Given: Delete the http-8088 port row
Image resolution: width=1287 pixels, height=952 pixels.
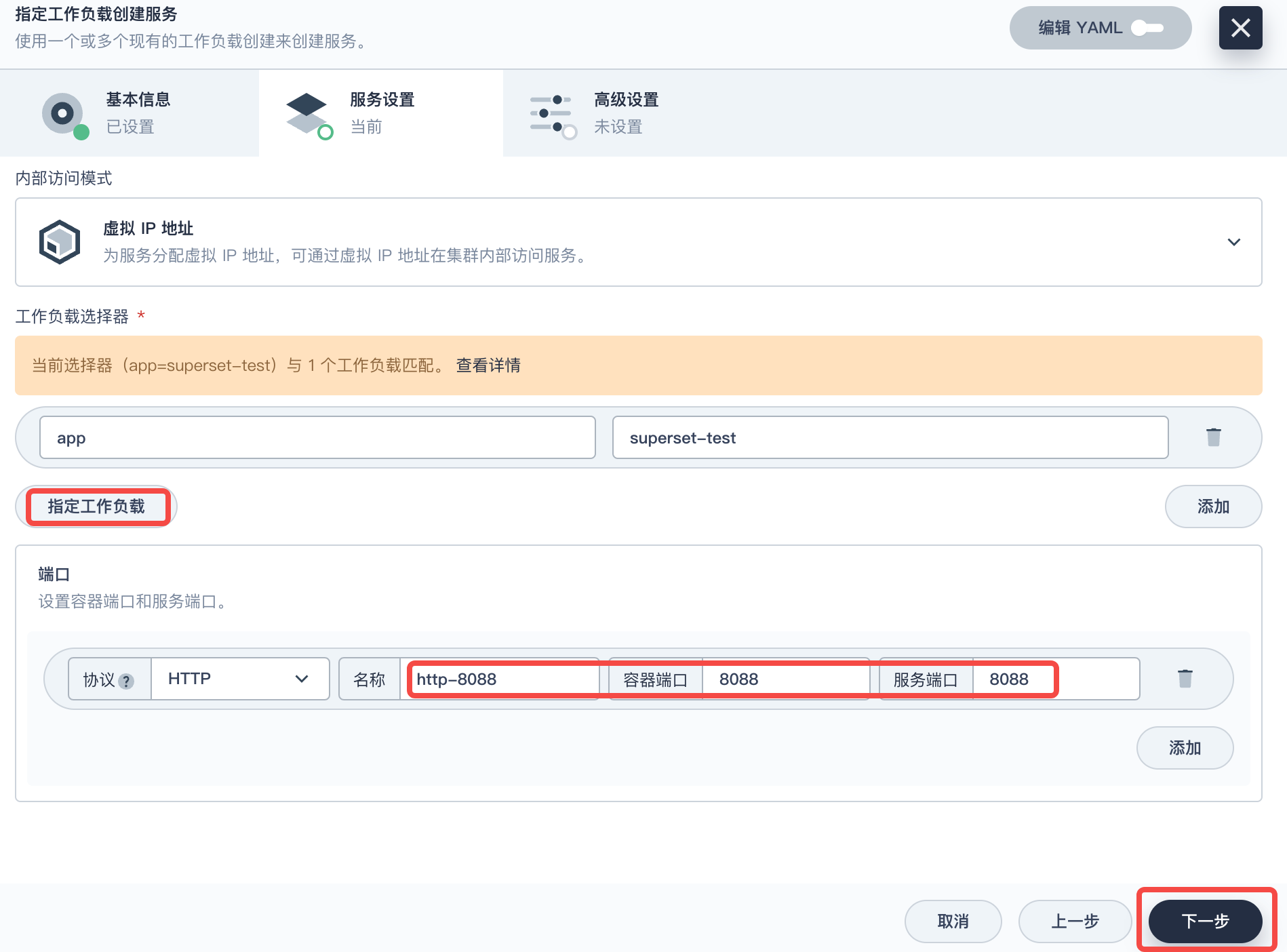Looking at the screenshot, I should 1185,679.
